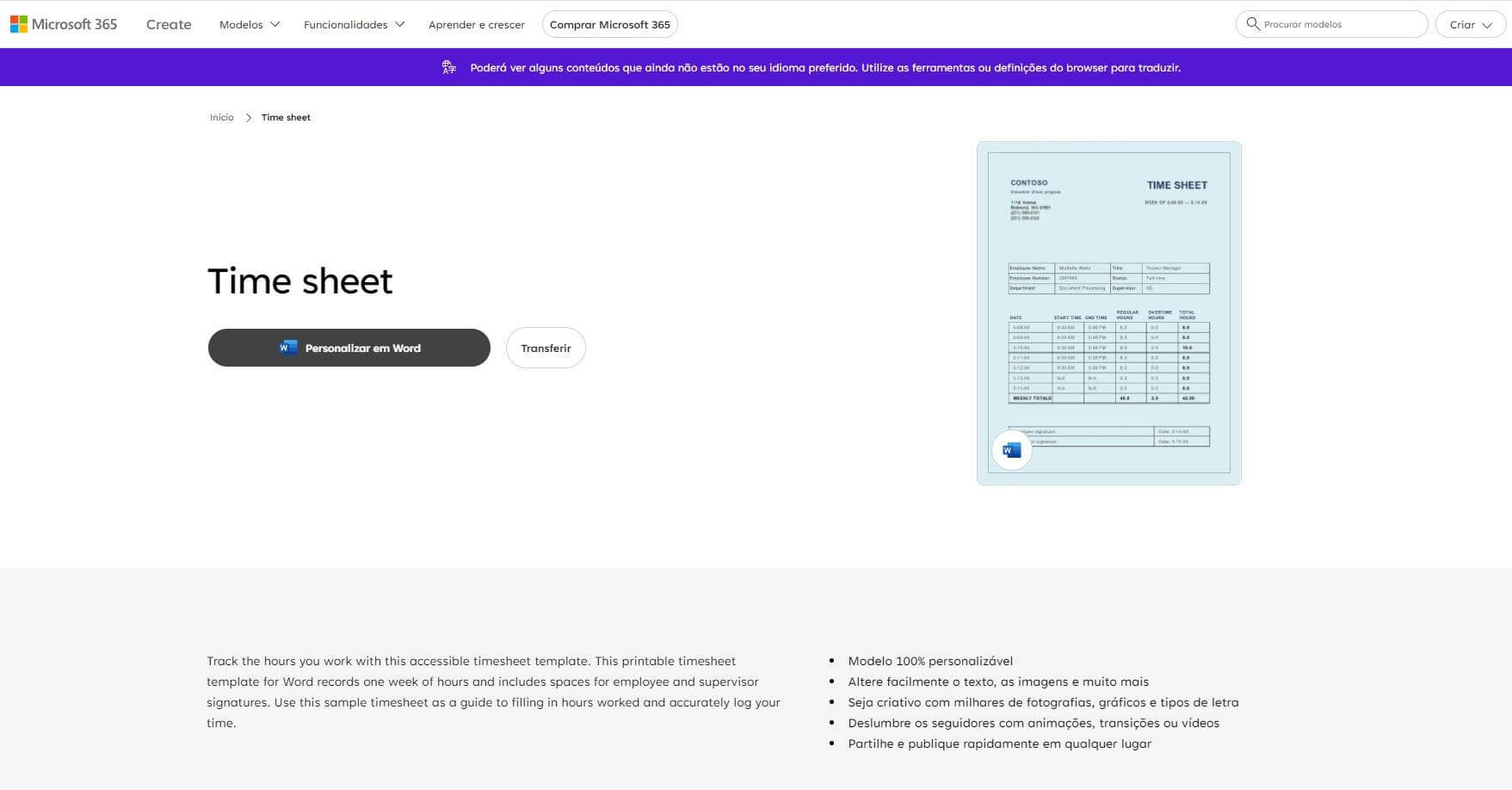Click the search magnifier icon
Viewport: 1512px width, 790px height.
point(1253,24)
